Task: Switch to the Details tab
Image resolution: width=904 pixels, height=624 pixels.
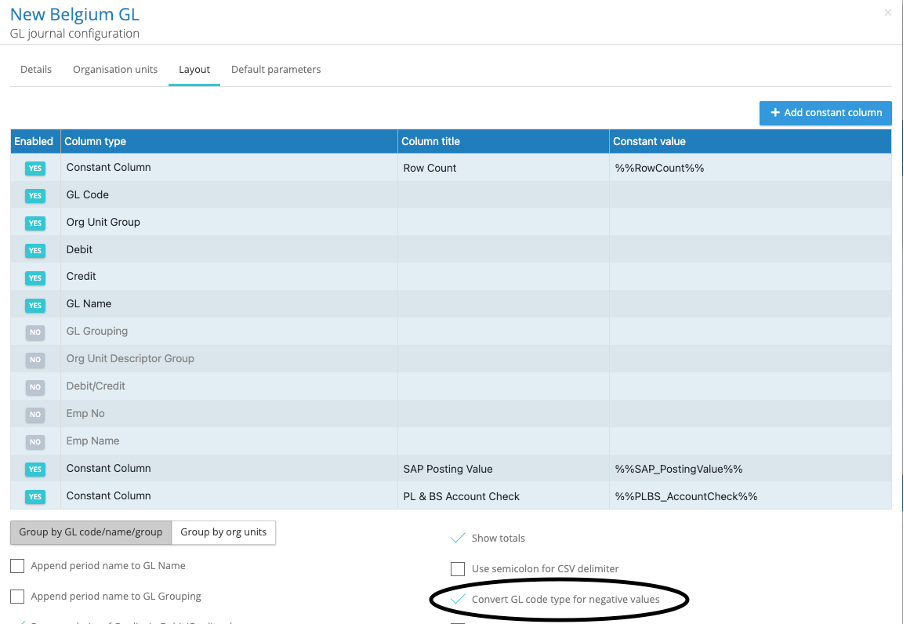Action: click(x=35, y=70)
